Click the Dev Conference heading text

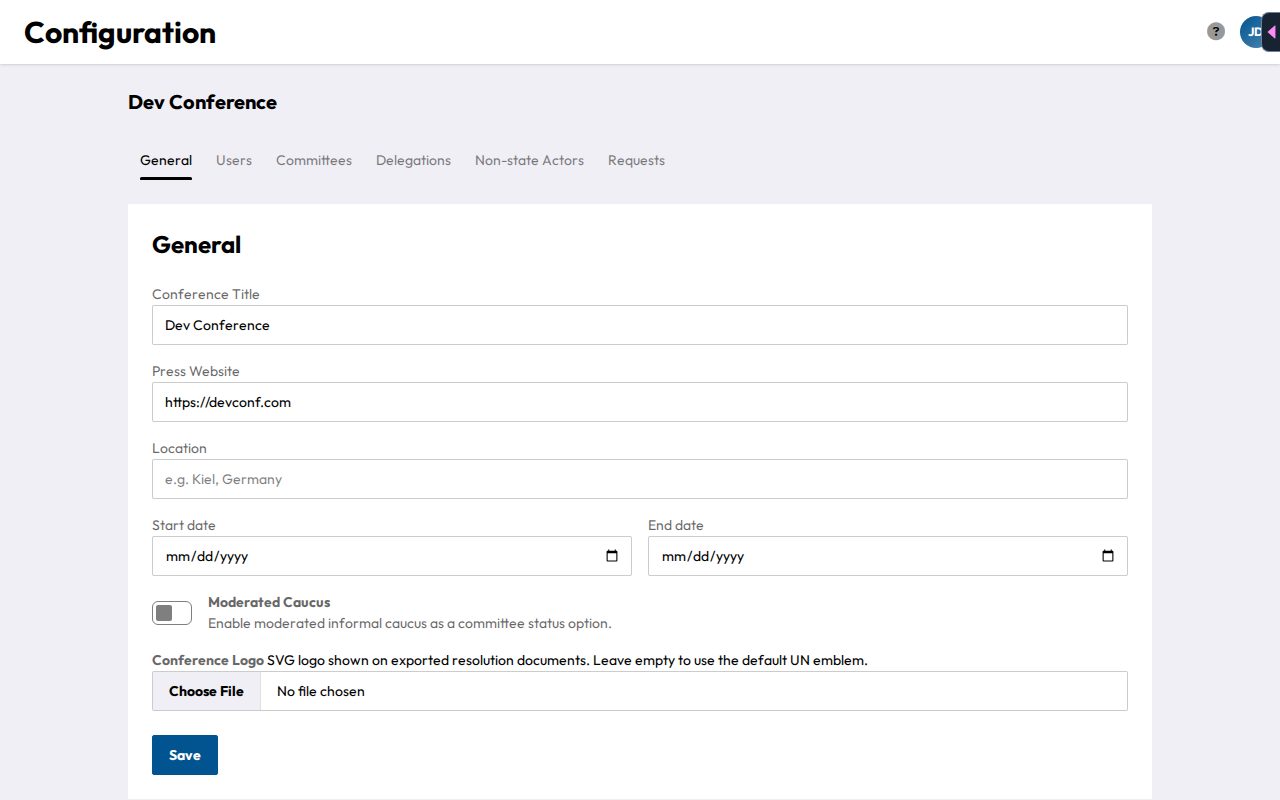coord(202,102)
